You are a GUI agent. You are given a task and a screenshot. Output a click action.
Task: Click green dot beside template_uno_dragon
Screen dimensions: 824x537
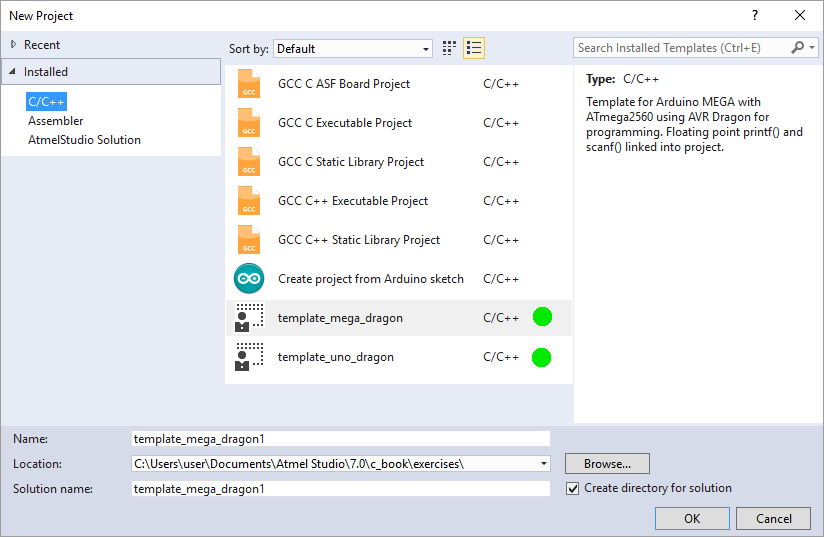tap(542, 357)
